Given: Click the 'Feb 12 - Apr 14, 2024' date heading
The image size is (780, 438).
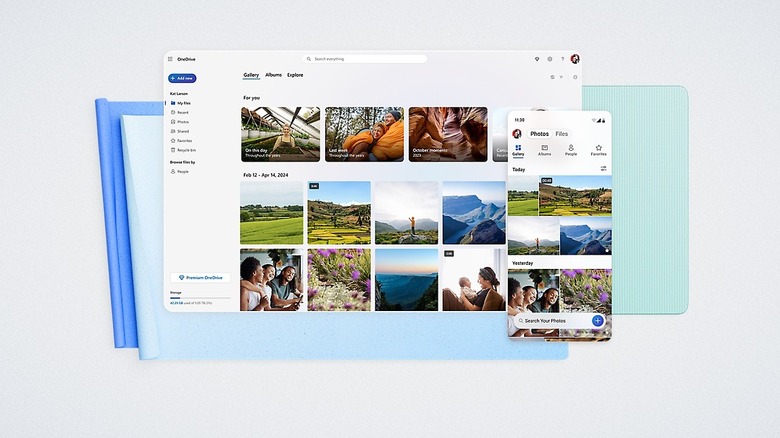Looking at the screenshot, I should (x=266, y=175).
